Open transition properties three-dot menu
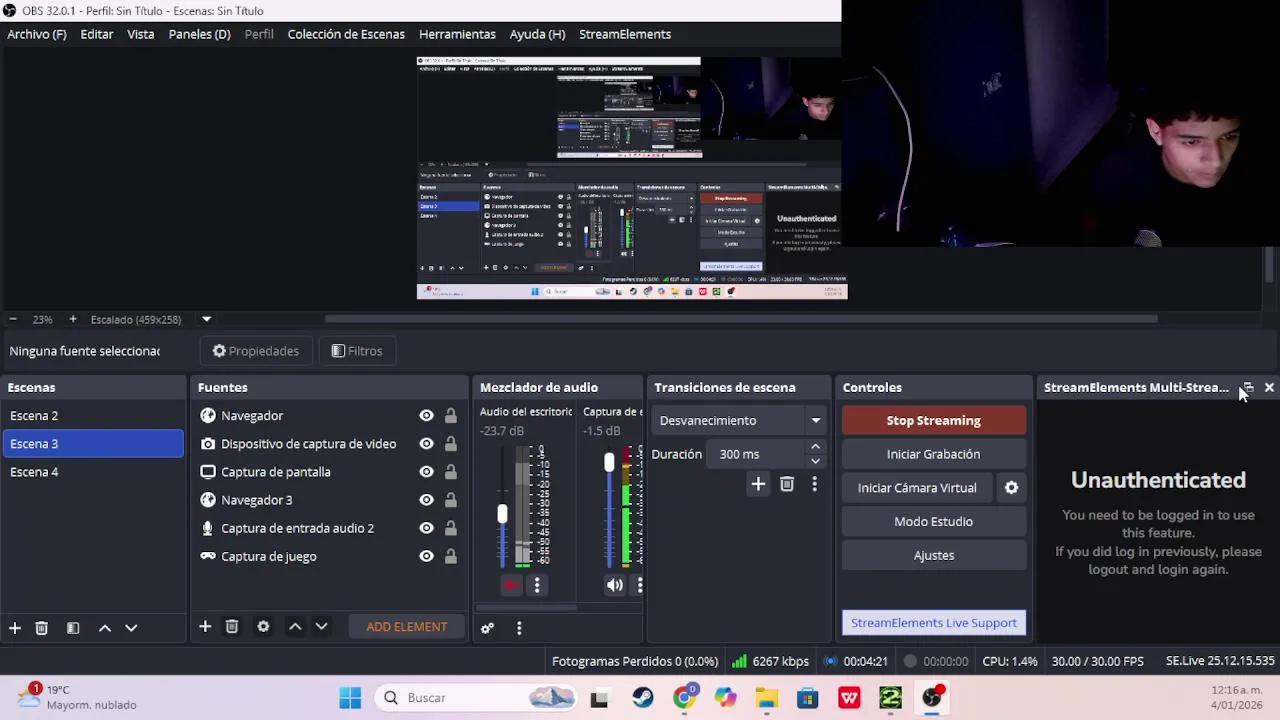Screen dimensions: 1280x720 pos(814,485)
